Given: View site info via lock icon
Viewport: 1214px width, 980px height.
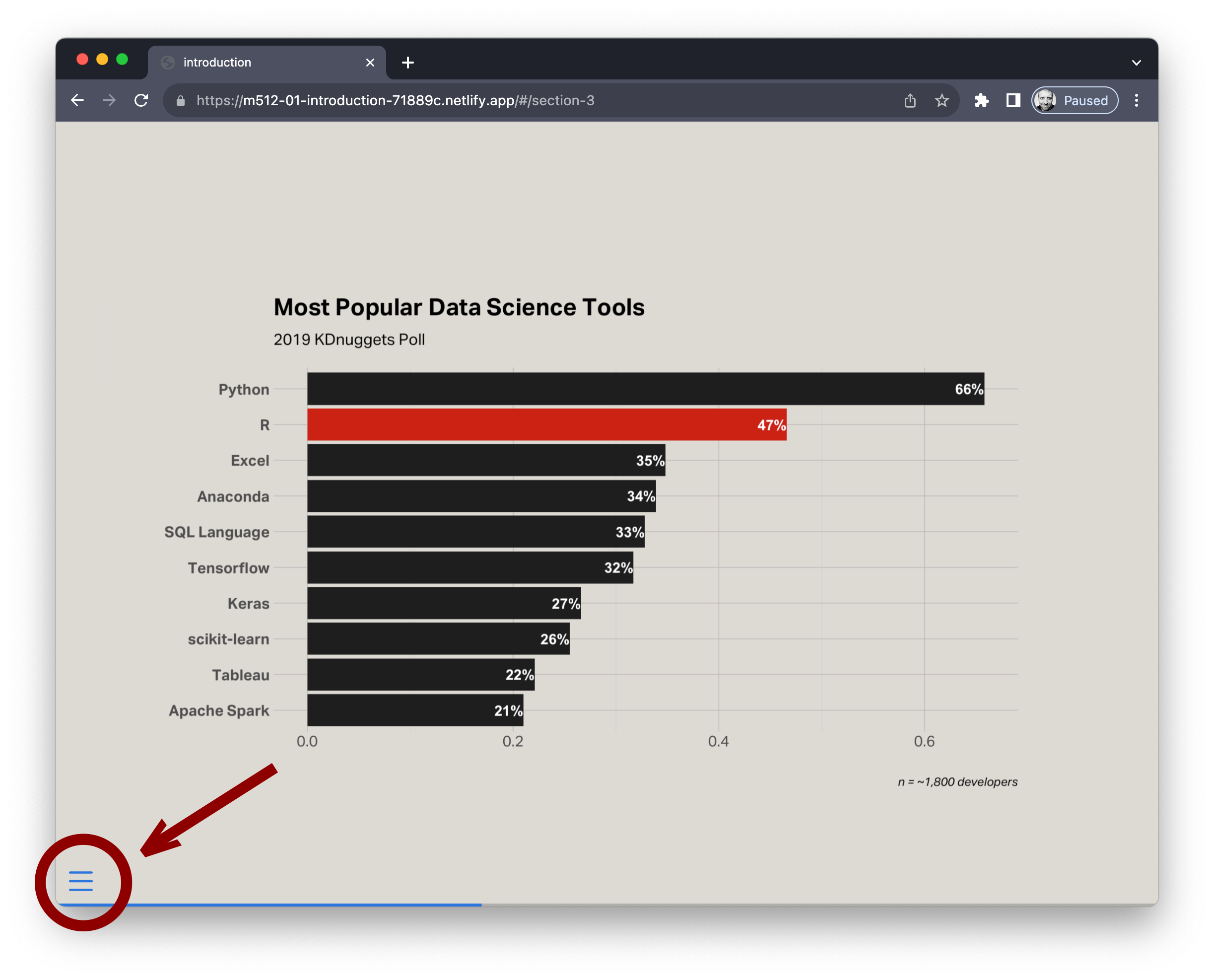Looking at the screenshot, I should pos(181,100).
